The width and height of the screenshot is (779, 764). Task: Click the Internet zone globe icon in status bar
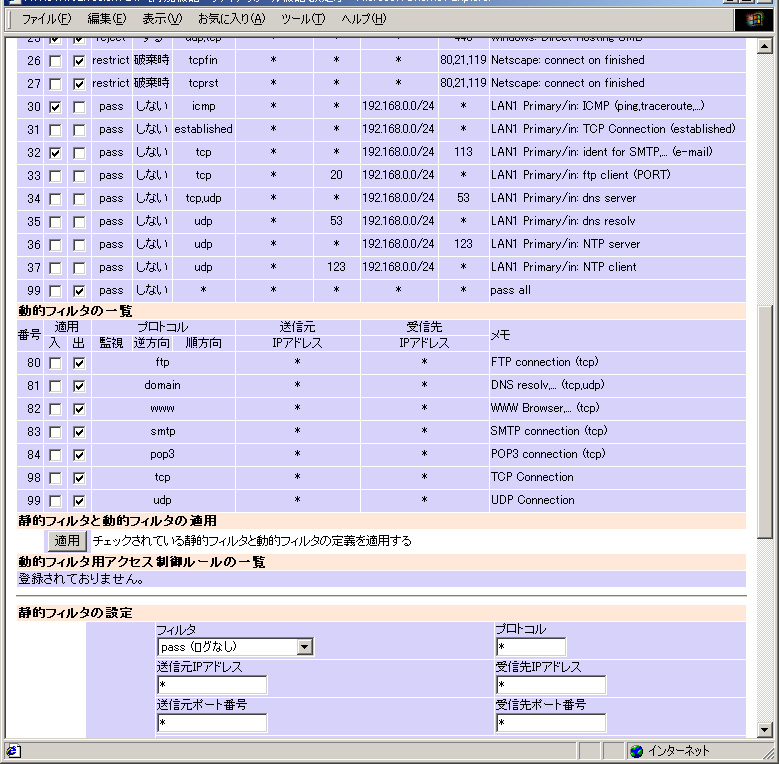click(x=636, y=751)
